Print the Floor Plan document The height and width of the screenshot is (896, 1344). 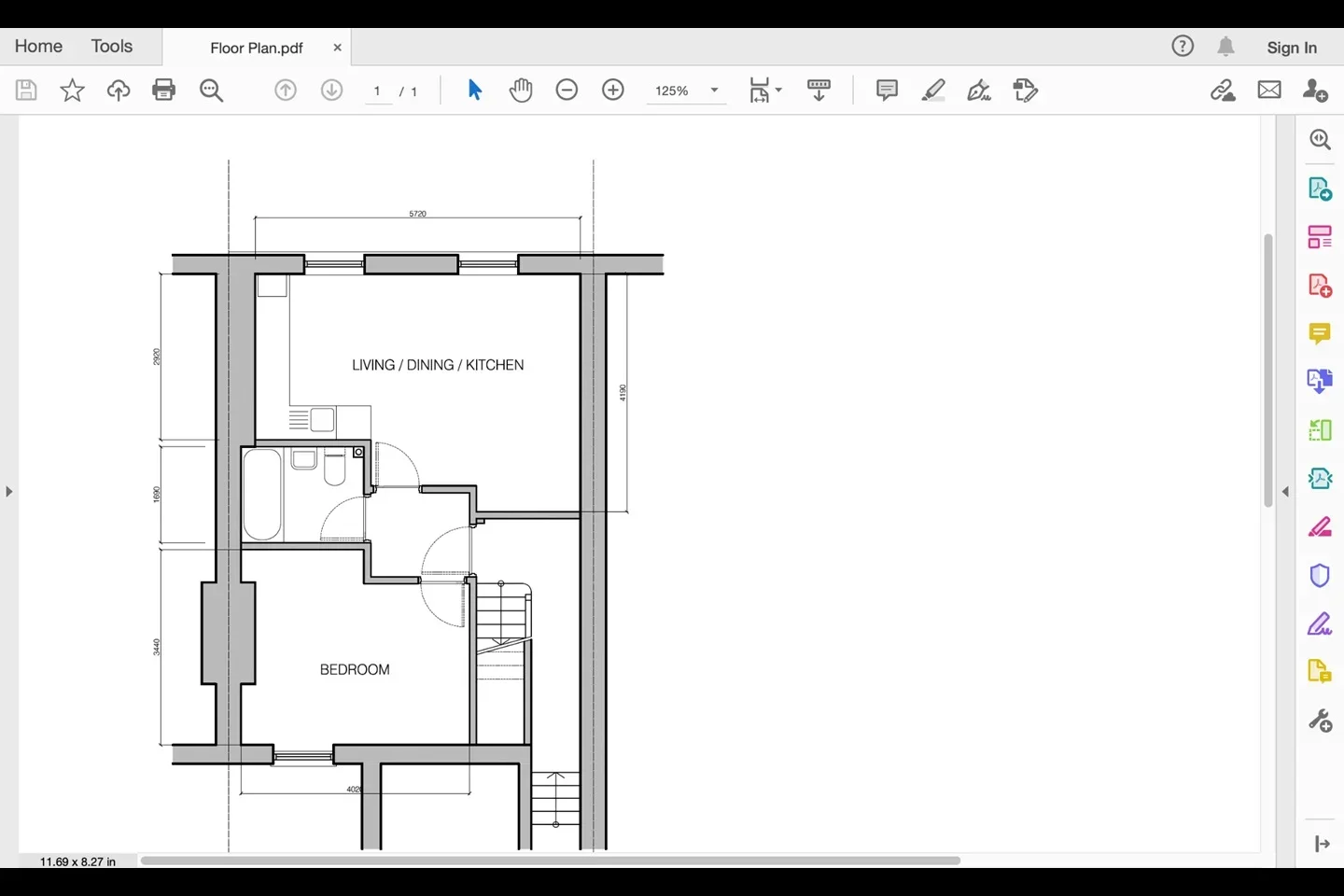coord(163,90)
